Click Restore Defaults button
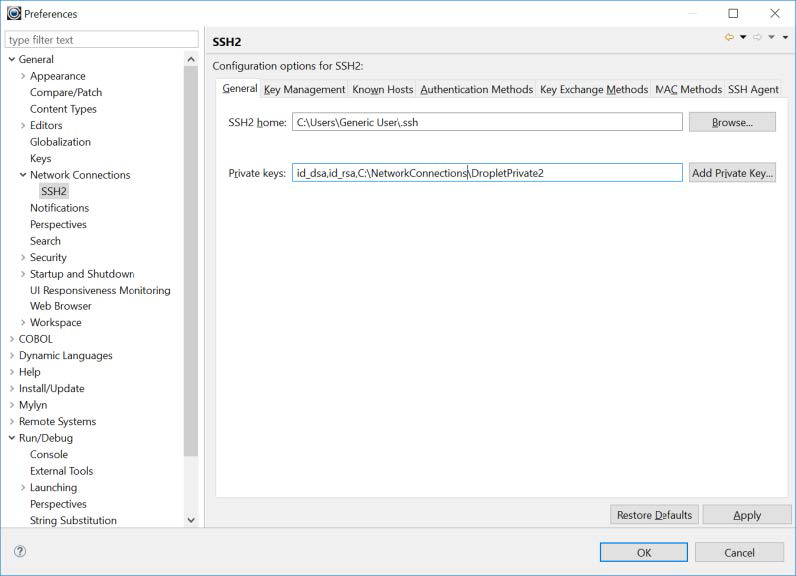The image size is (796, 576). pos(654,515)
